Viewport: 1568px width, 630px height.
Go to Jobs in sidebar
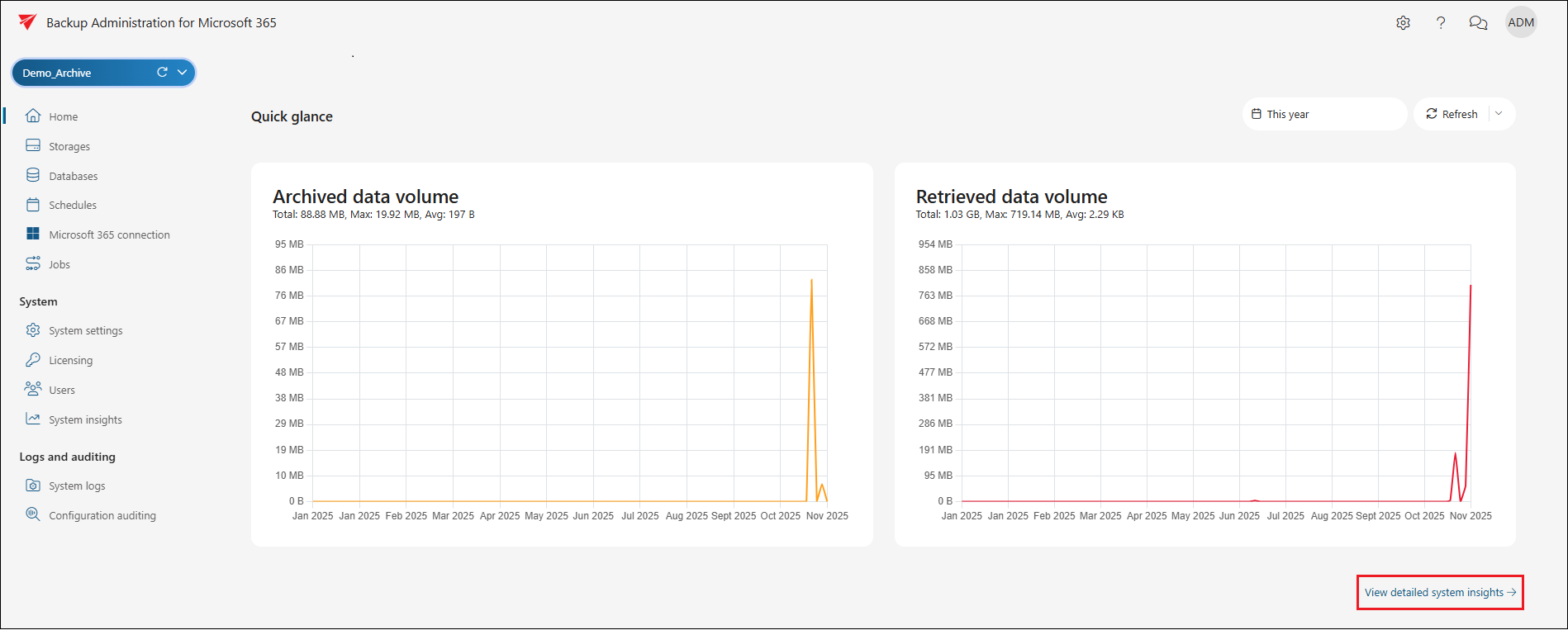pyautogui.click(x=59, y=264)
